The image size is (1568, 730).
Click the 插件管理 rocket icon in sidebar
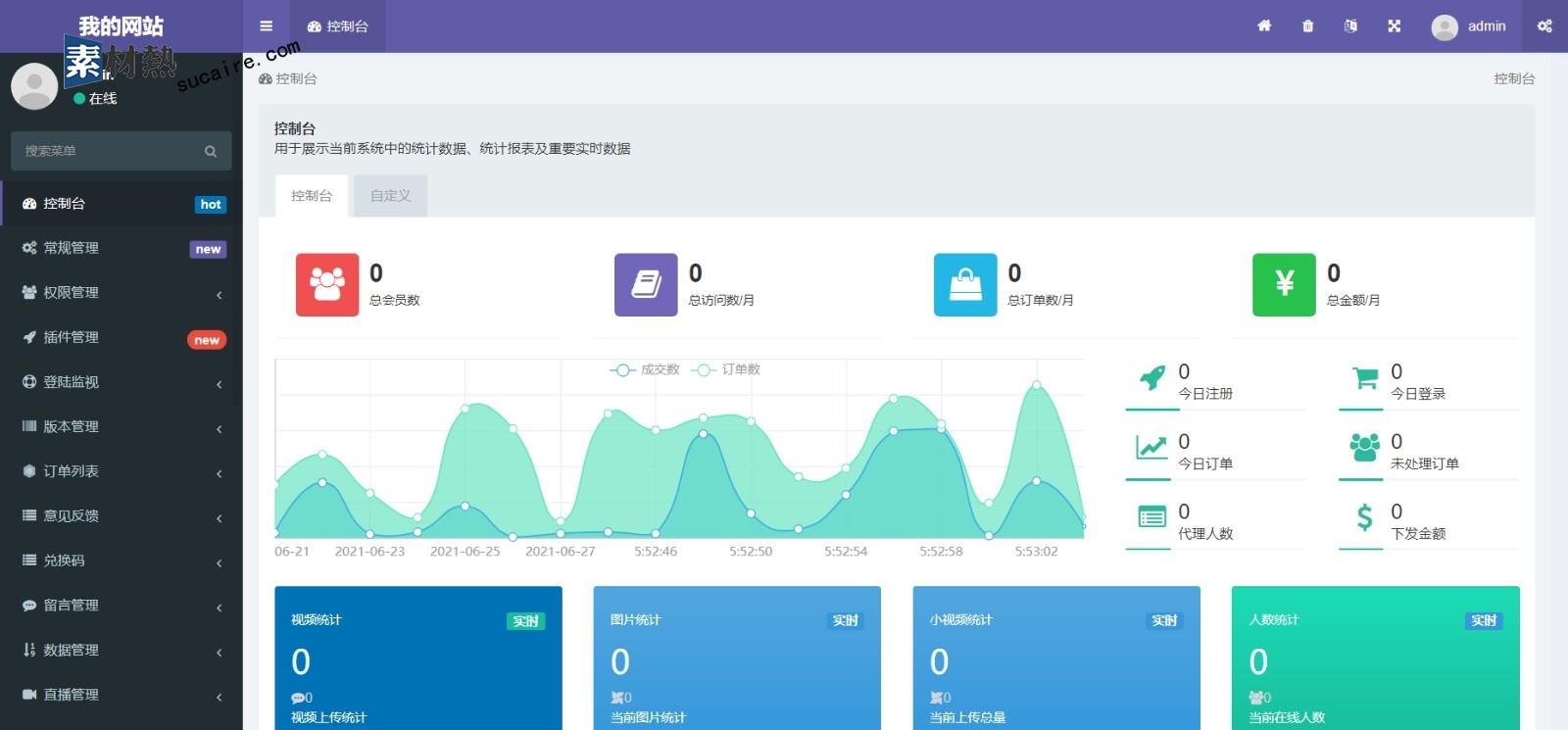(29, 337)
